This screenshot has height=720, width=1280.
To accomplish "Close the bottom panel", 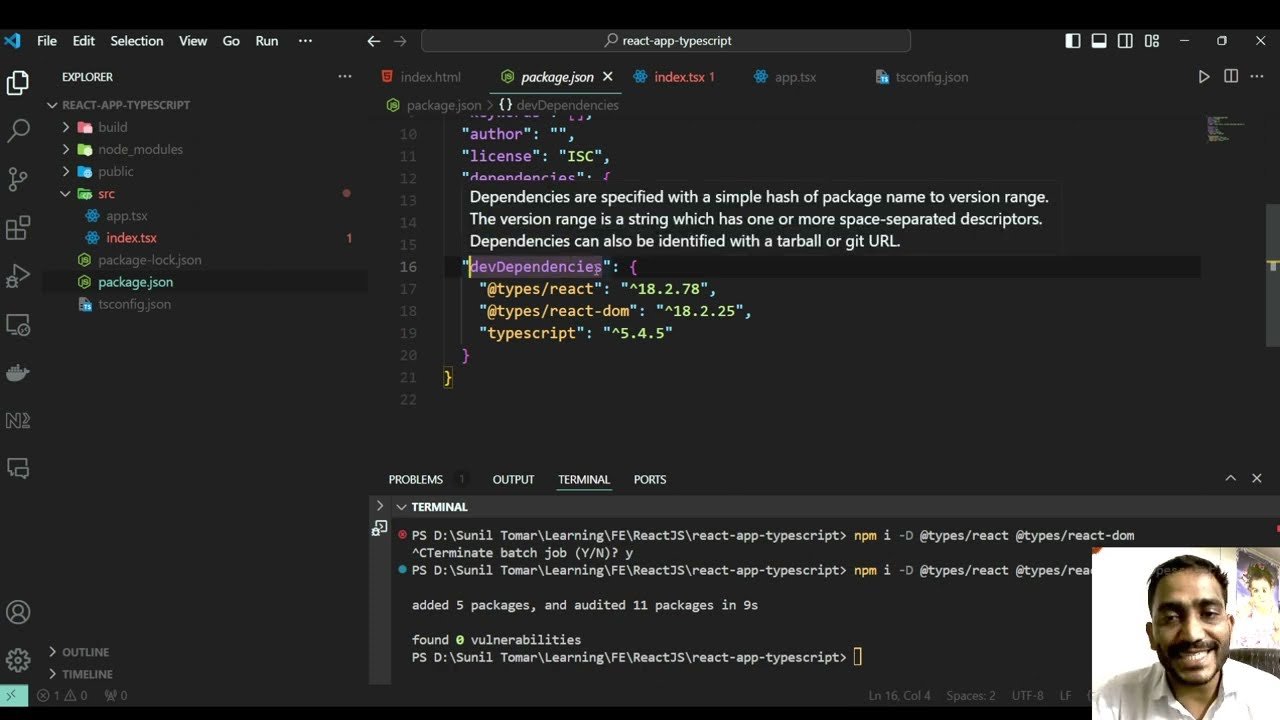I will pos(1257,479).
